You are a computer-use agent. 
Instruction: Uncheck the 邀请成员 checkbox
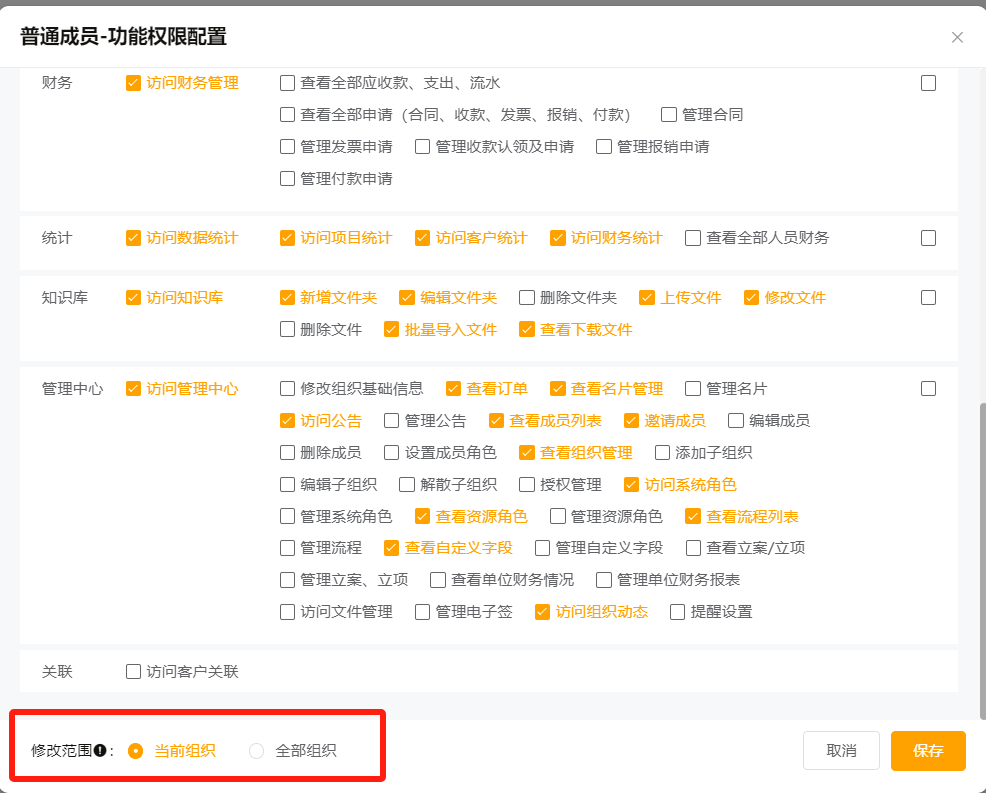(631, 421)
